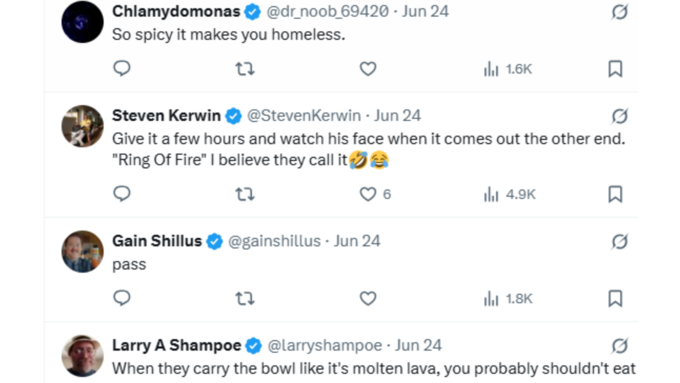The image size is (680, 383).
Task: Repost Gain Shillus's "pass" tweet
Action: click(245, 299)
